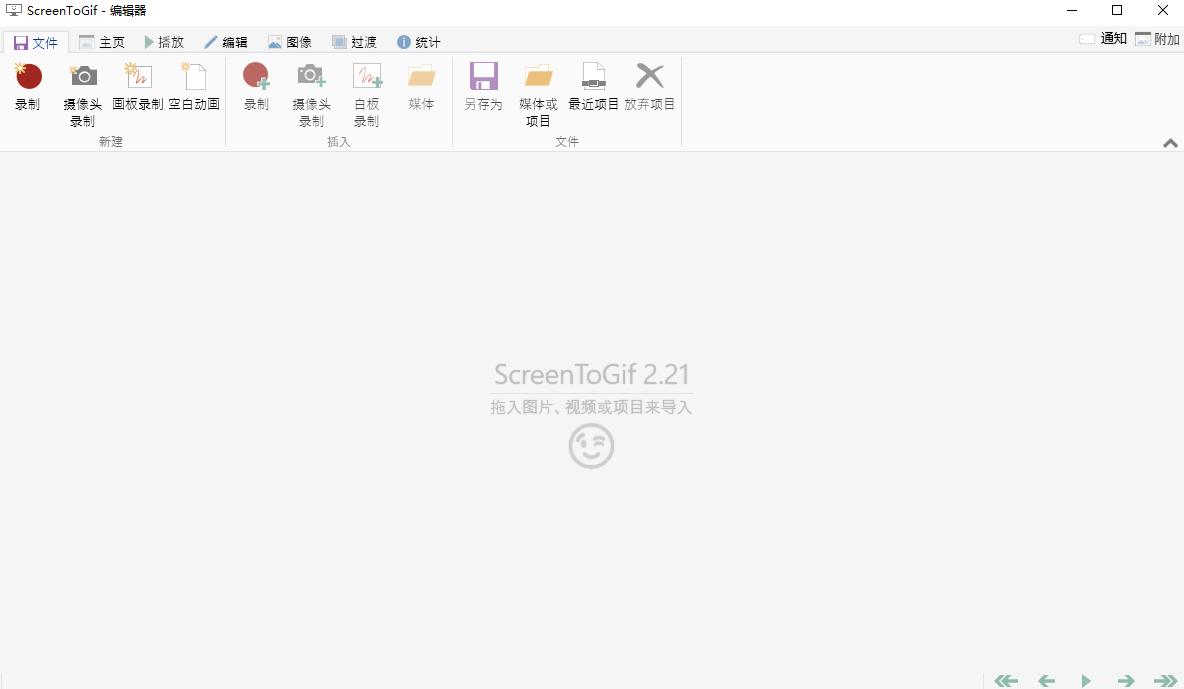Switch to the 文件 ribbon tab
Screen dimensions: 1184x689
tap(35, 42)
